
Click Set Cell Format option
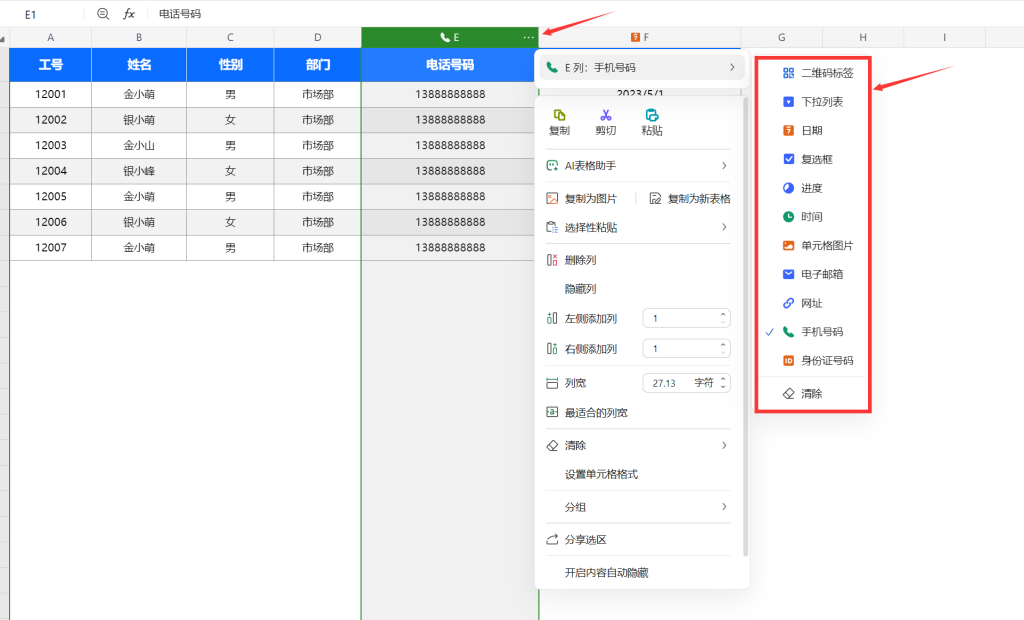coord(601,475)
